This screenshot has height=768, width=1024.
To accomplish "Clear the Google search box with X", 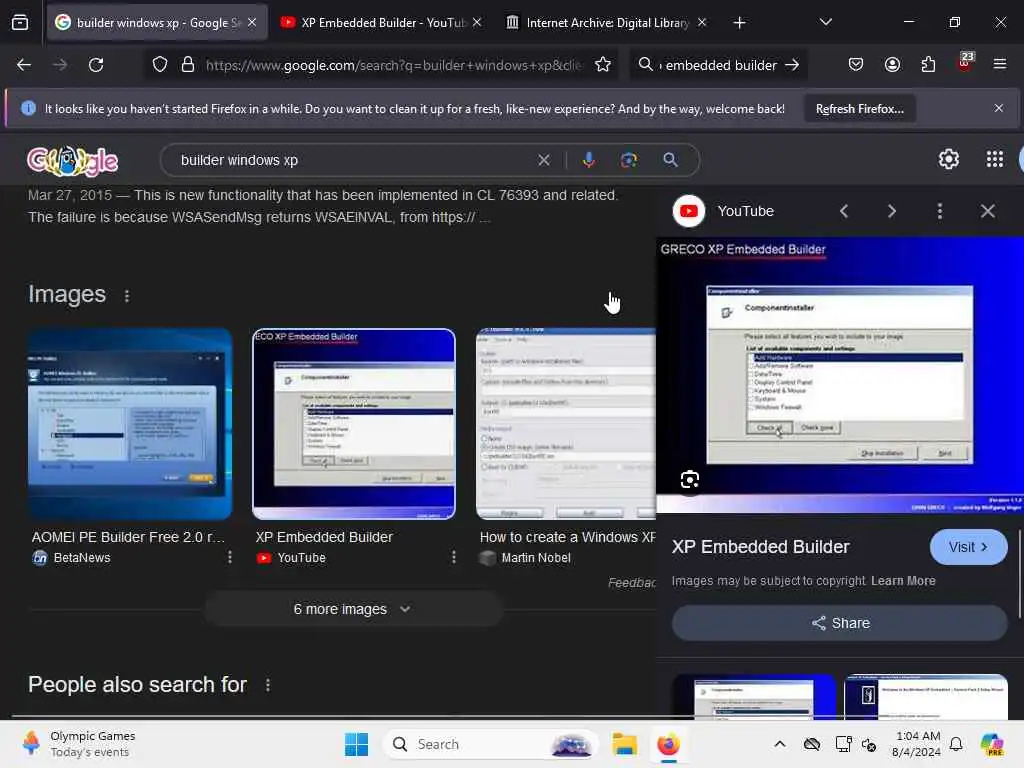I will click(x=543, y=160).
